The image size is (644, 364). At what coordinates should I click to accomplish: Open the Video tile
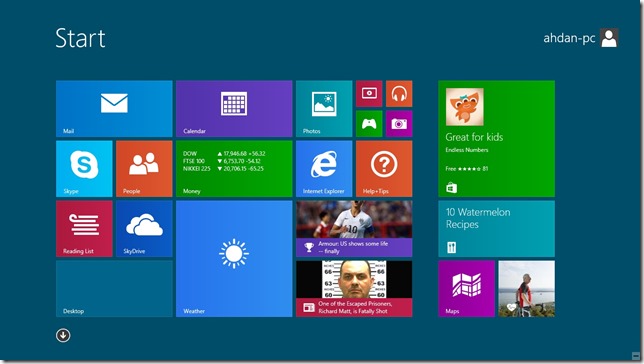[x=369, y=94]
